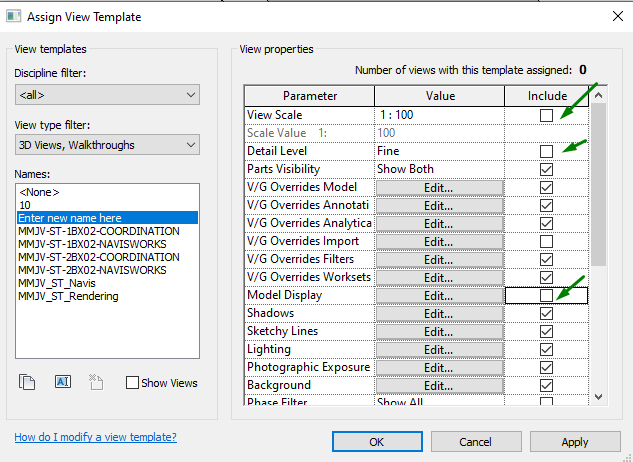This screenshot has width=633, height=462.
Task: Open the Discipline filter dropdown
Action: pos(107,95)
